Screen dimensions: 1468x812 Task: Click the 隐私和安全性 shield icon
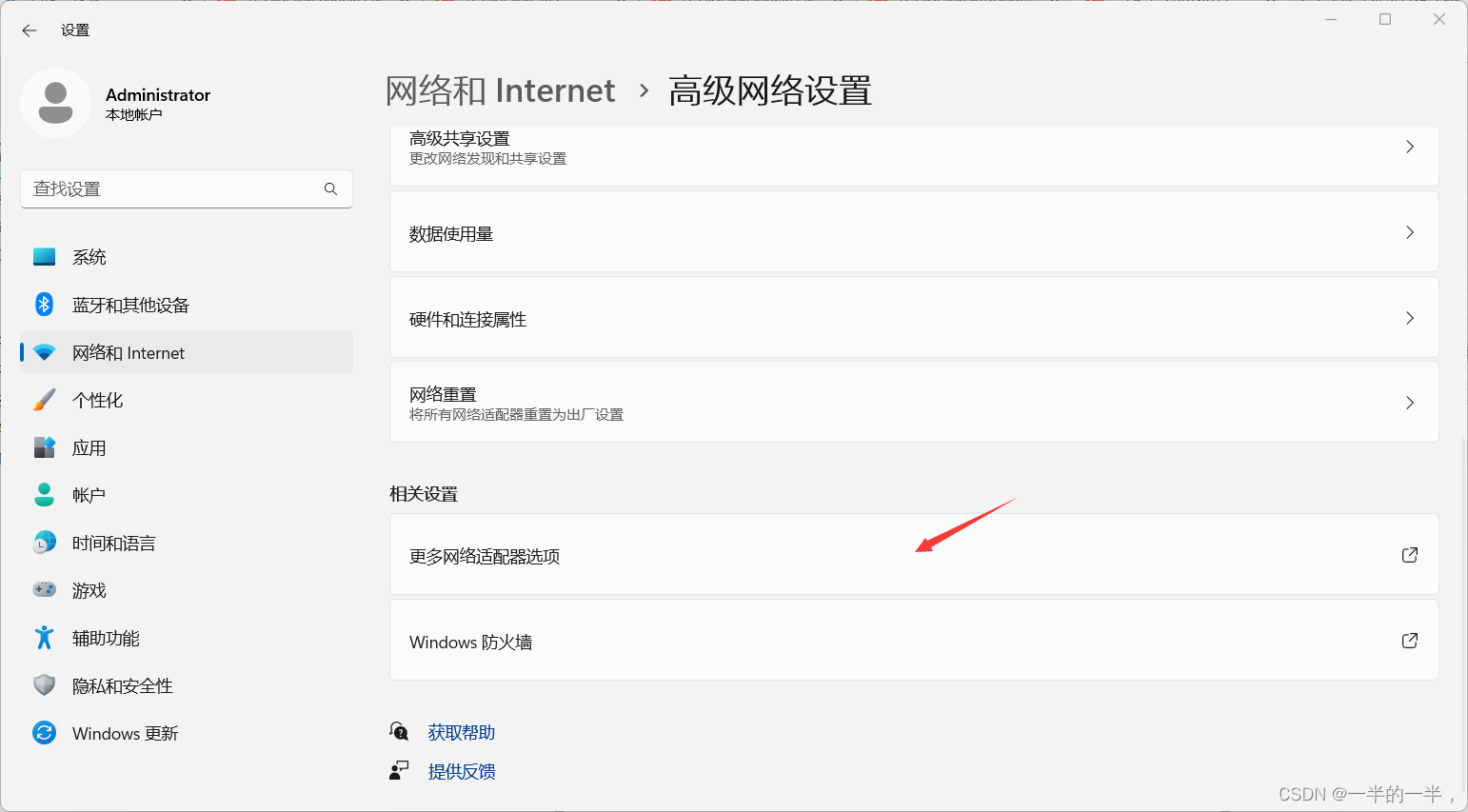point(44,685)
